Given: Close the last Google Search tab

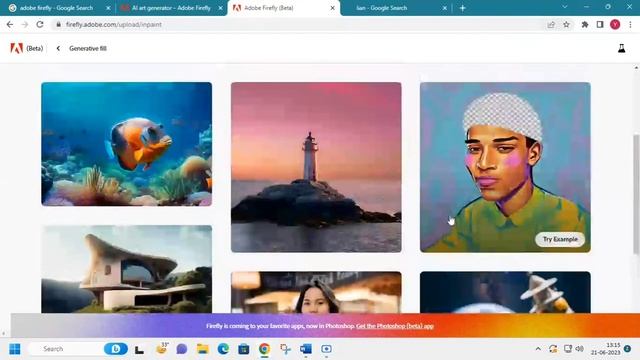Looking at the screenshot, I should pos(444,8).
